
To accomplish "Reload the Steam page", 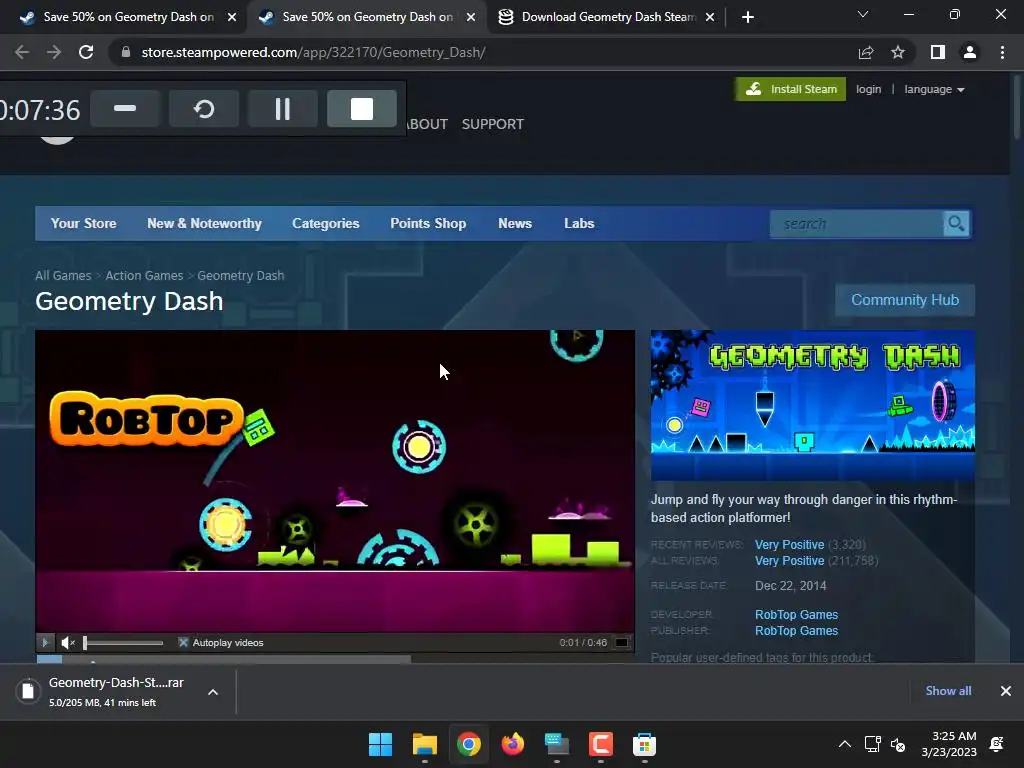I will [86, 52].
